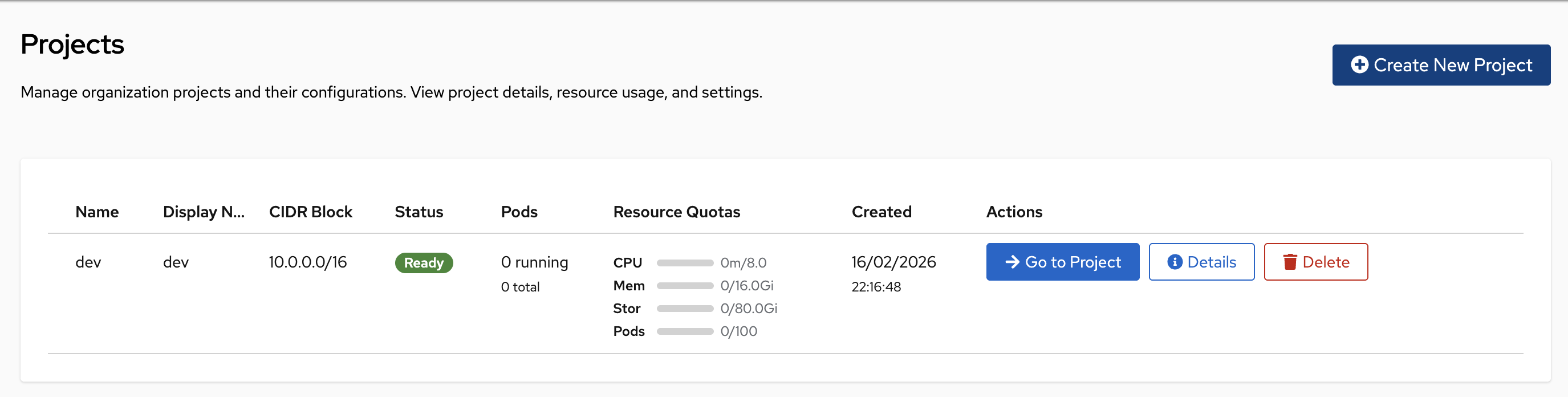Click the CIDR Block column header
Image resolution: width=1568 pixels, height=397 pixels.
310,212
